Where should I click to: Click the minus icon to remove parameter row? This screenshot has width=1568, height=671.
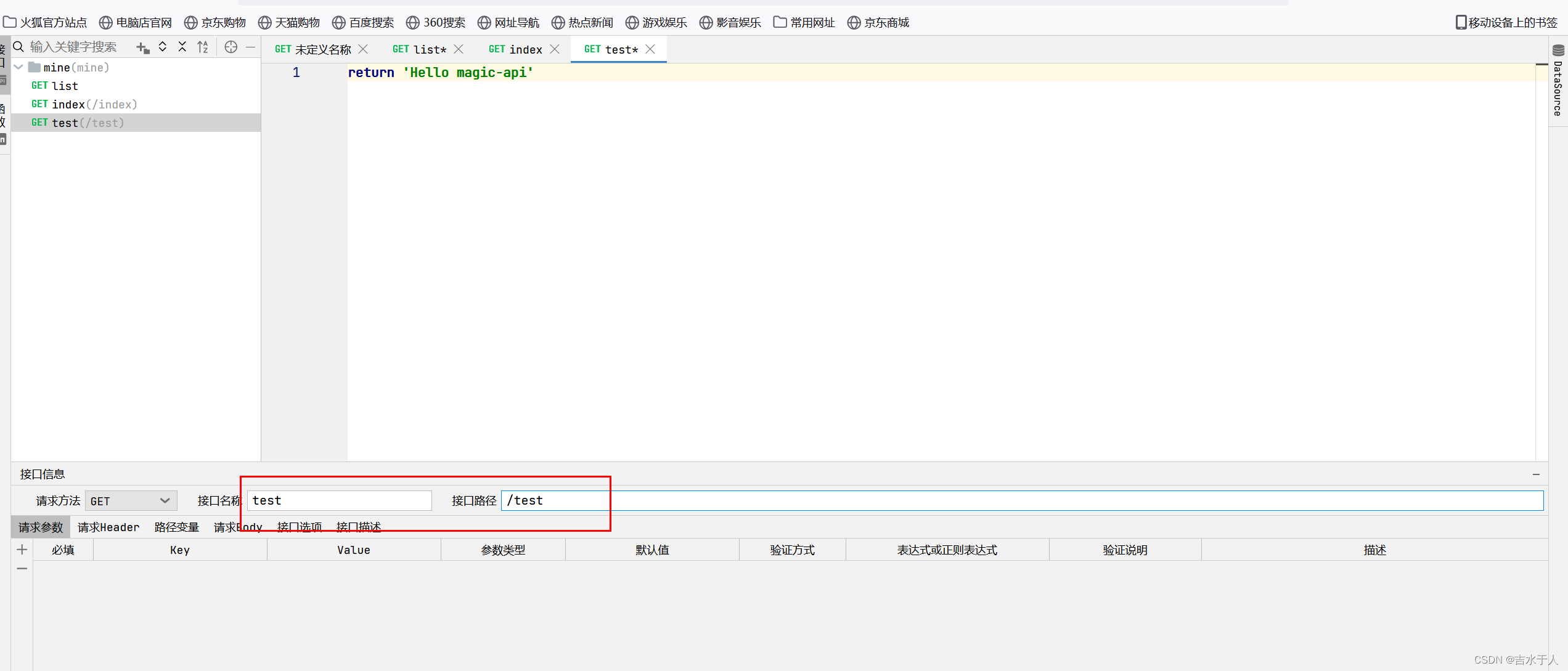(22, 568)
